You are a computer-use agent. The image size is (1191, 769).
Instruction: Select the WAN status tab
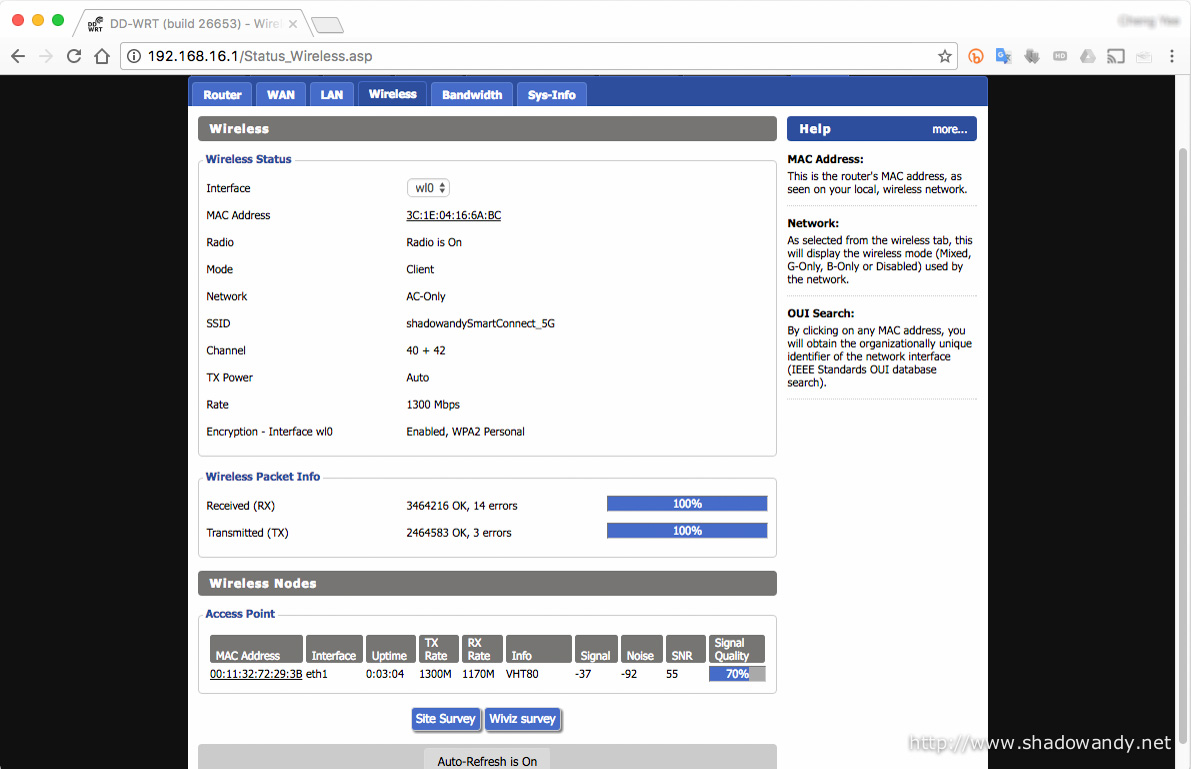click(x=281, y=95)
